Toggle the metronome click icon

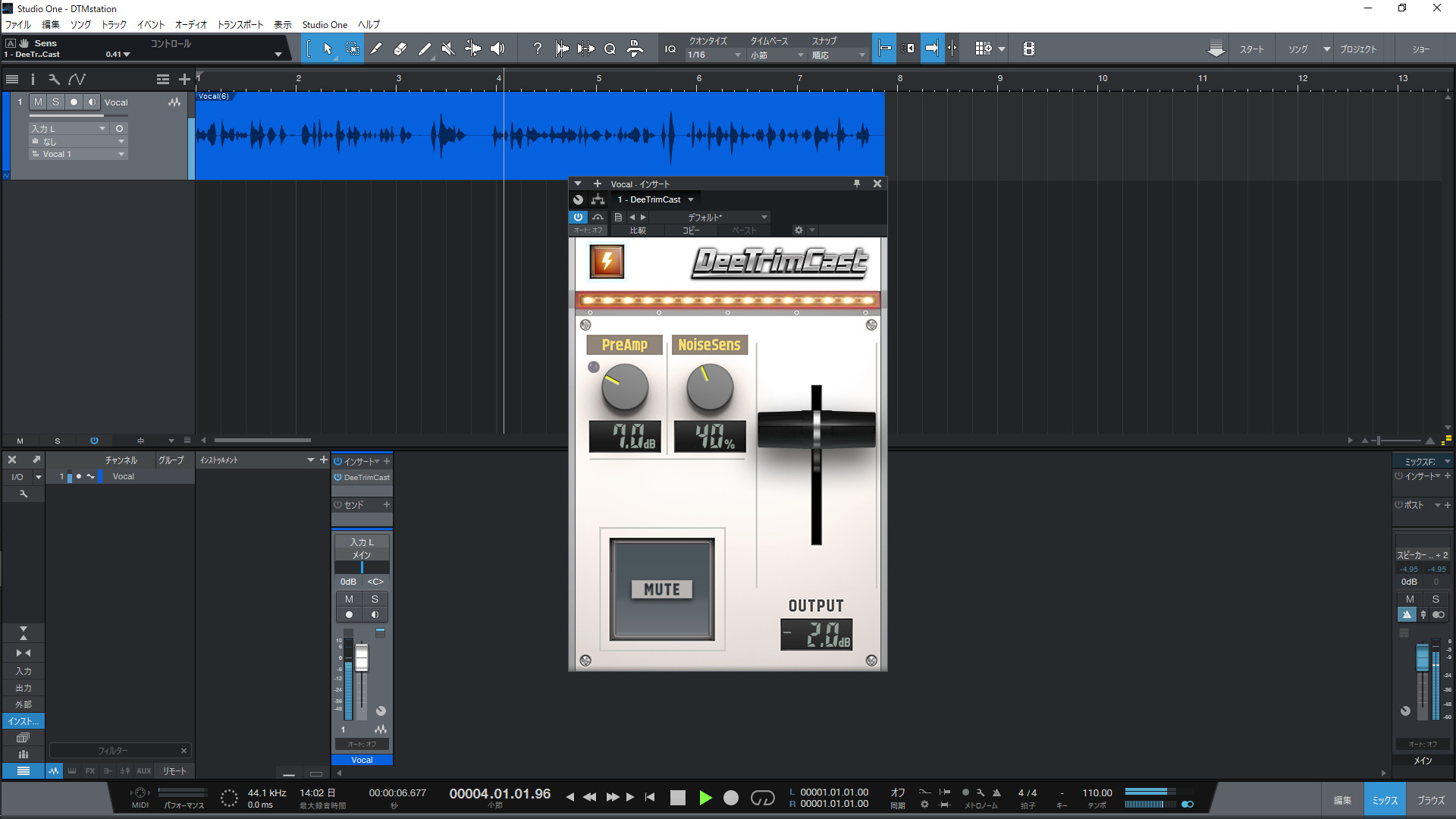(996, 792)
